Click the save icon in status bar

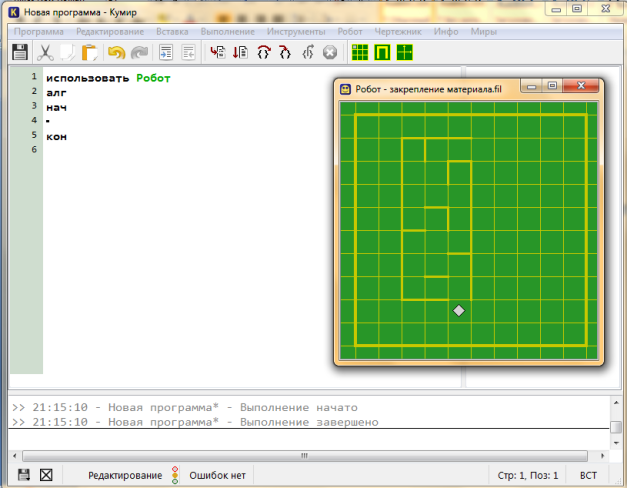pyautogui.click(x=24, y=475)
